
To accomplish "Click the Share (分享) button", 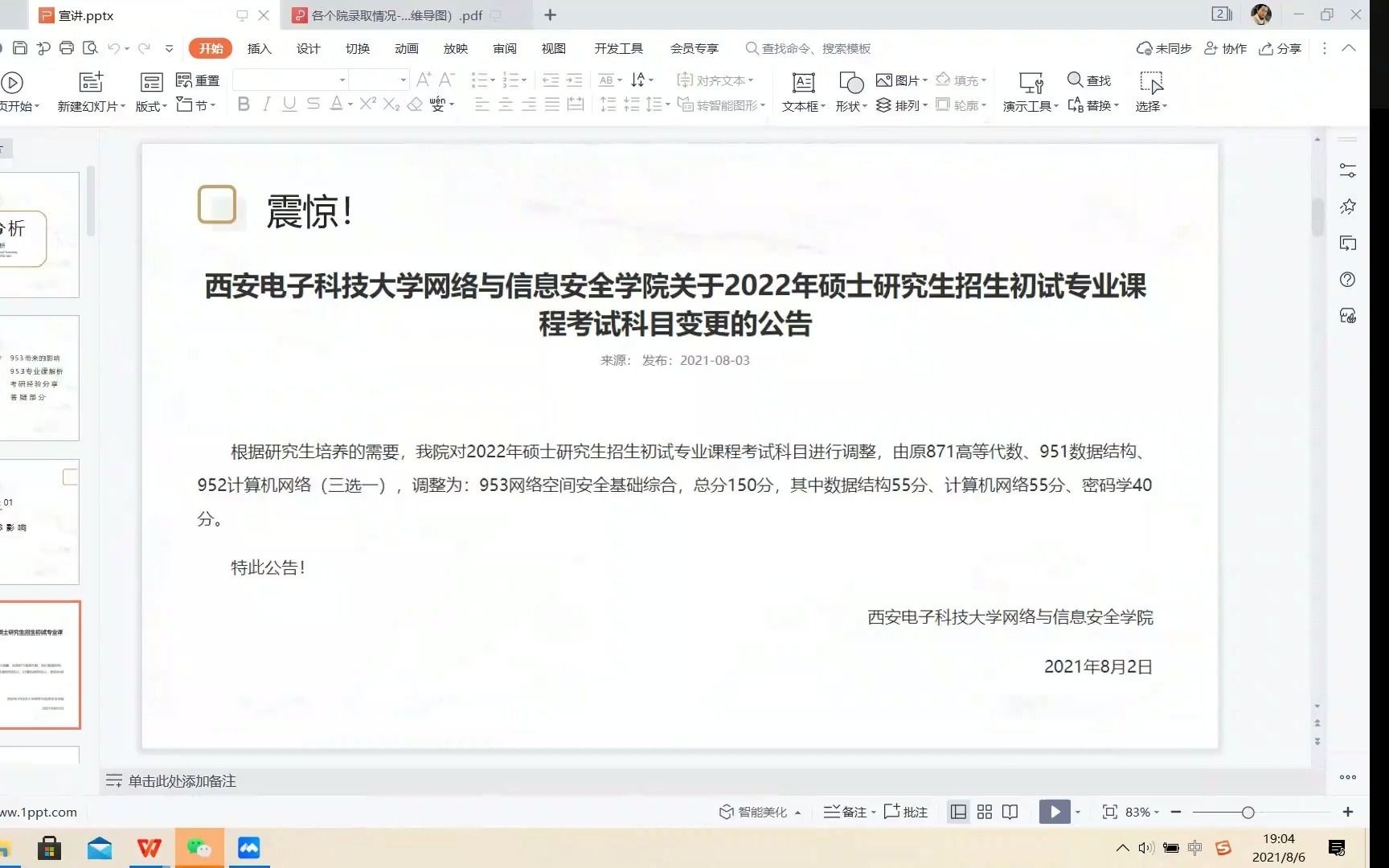I will pyautogui.click(x=1280, y=48).
